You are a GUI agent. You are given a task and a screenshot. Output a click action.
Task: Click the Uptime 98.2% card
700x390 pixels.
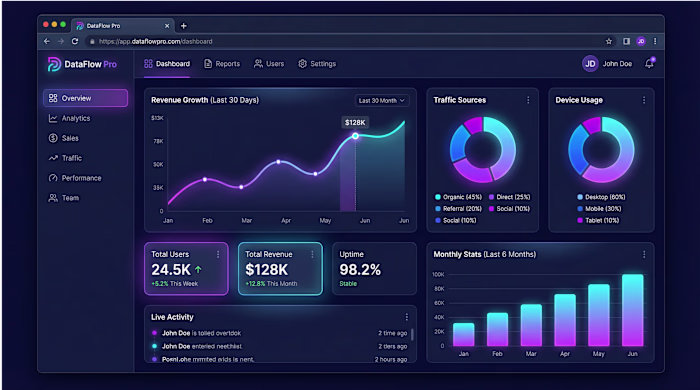[374, 269]
